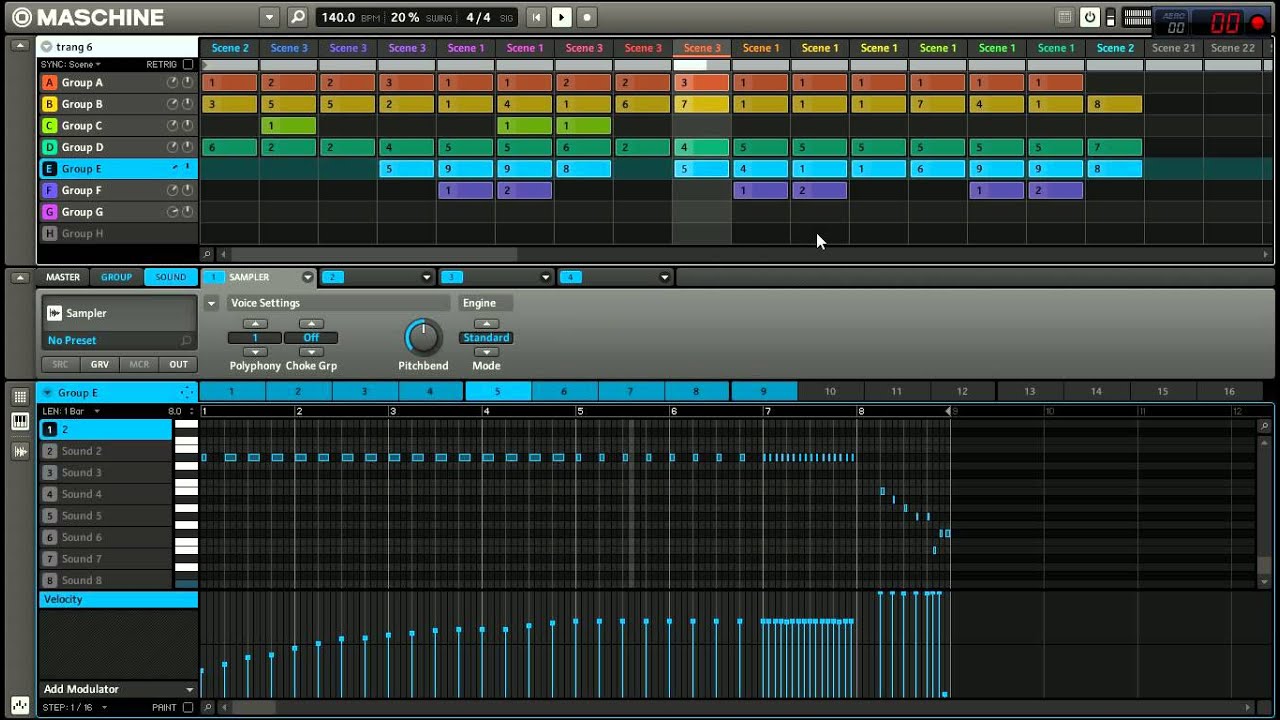Screen dimensions: 1280x720
Task: Select the Group A color pad
Action: 49,83
